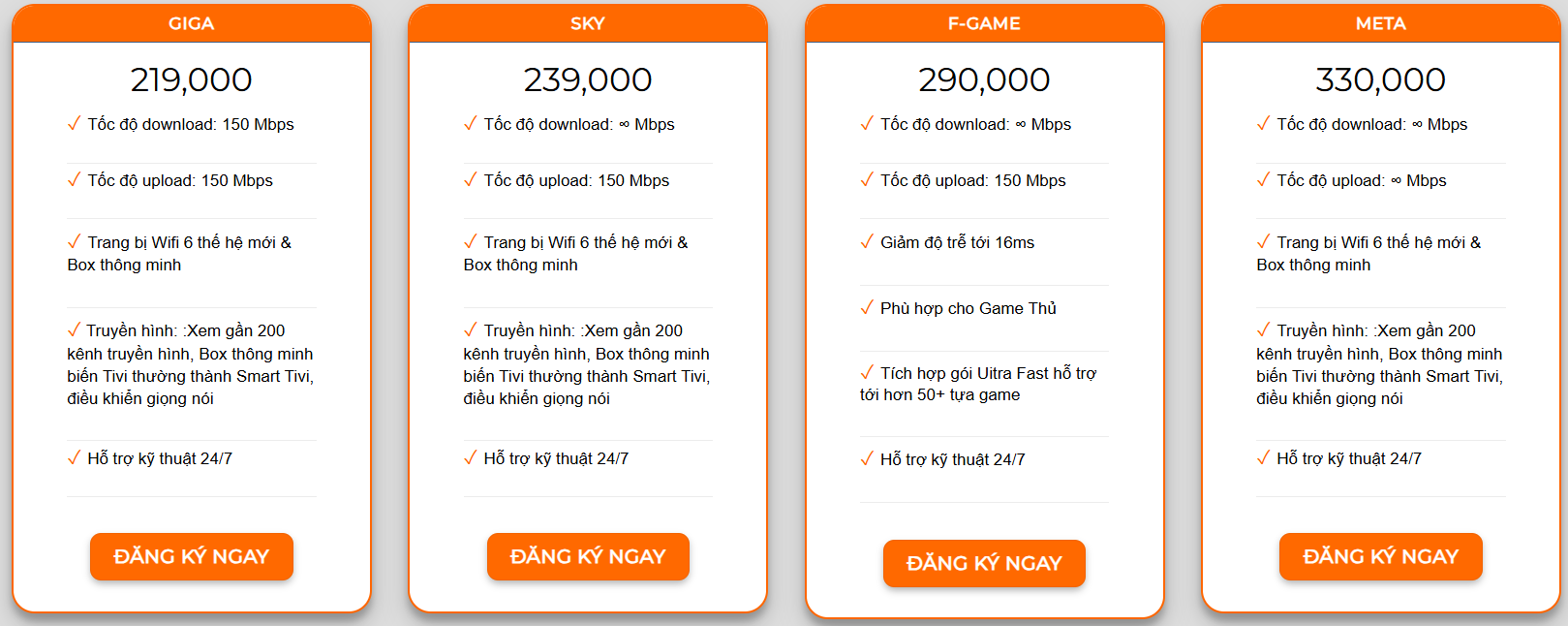The width and height of the screenshot is (1568, 626).
Task: Click the 290,000 price of F-GAME
Action: point(984,79)
